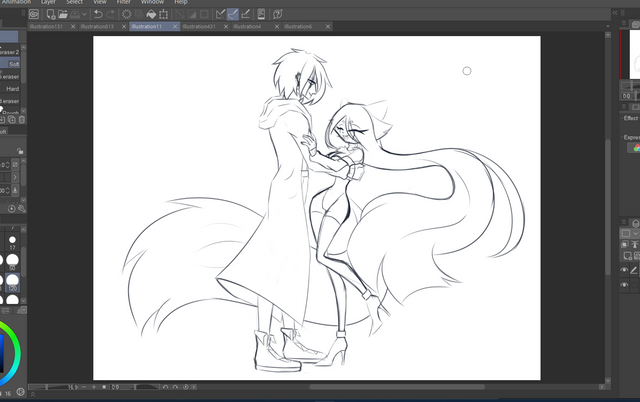Click the Redo arrow icon

pyautogui.click(x=110, y=14)
